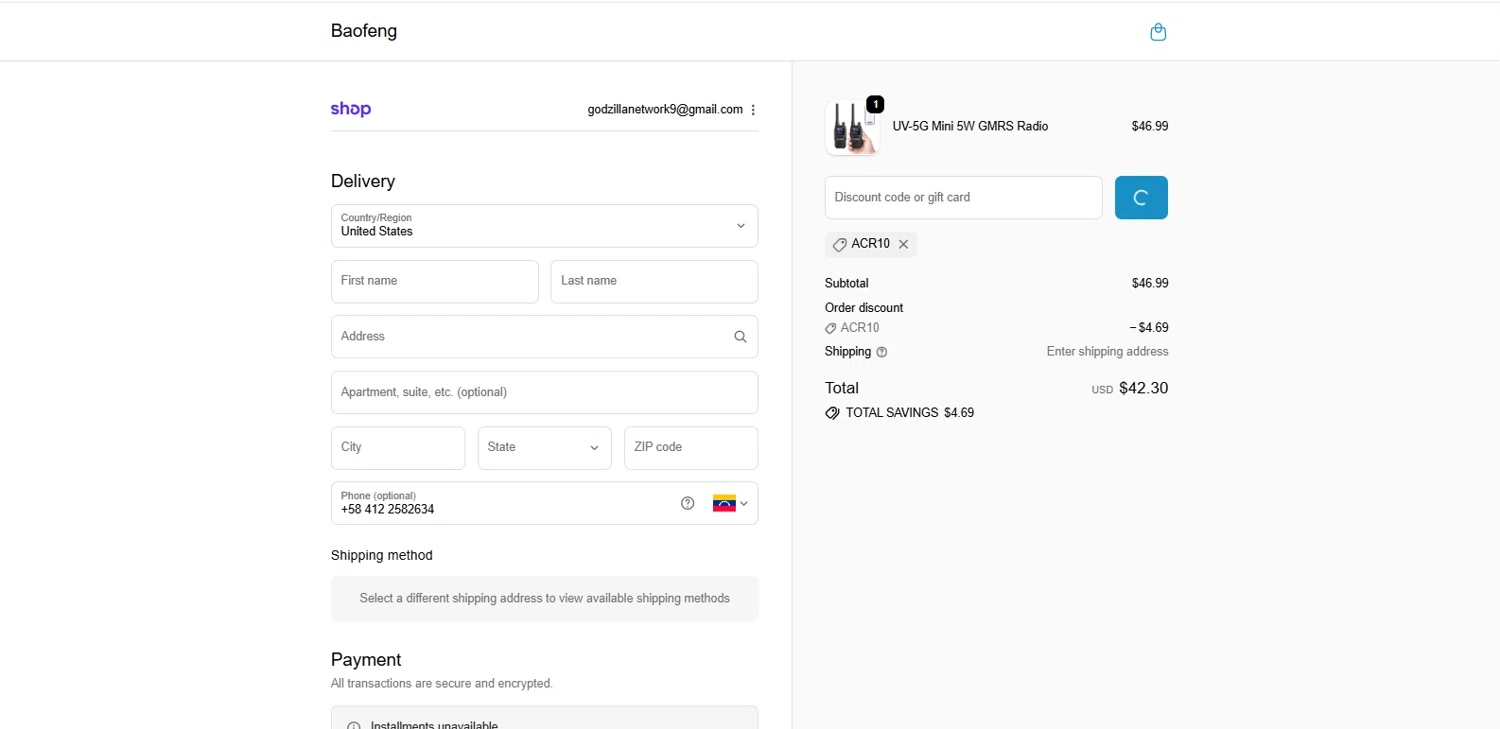Image resolution: width=1500 pixels, height=729 pixels.
Task: Click the ZIP code field
Action: (691, 448)
